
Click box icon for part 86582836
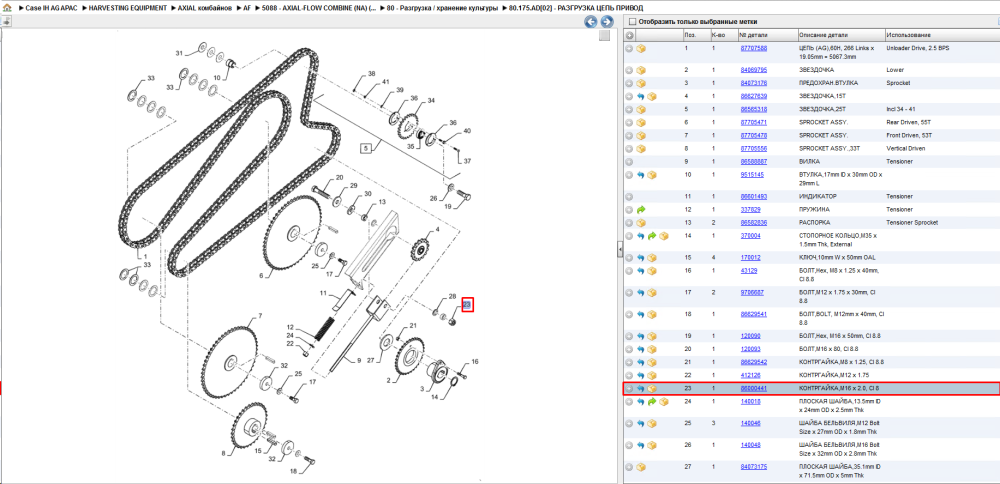pos(641,223)
